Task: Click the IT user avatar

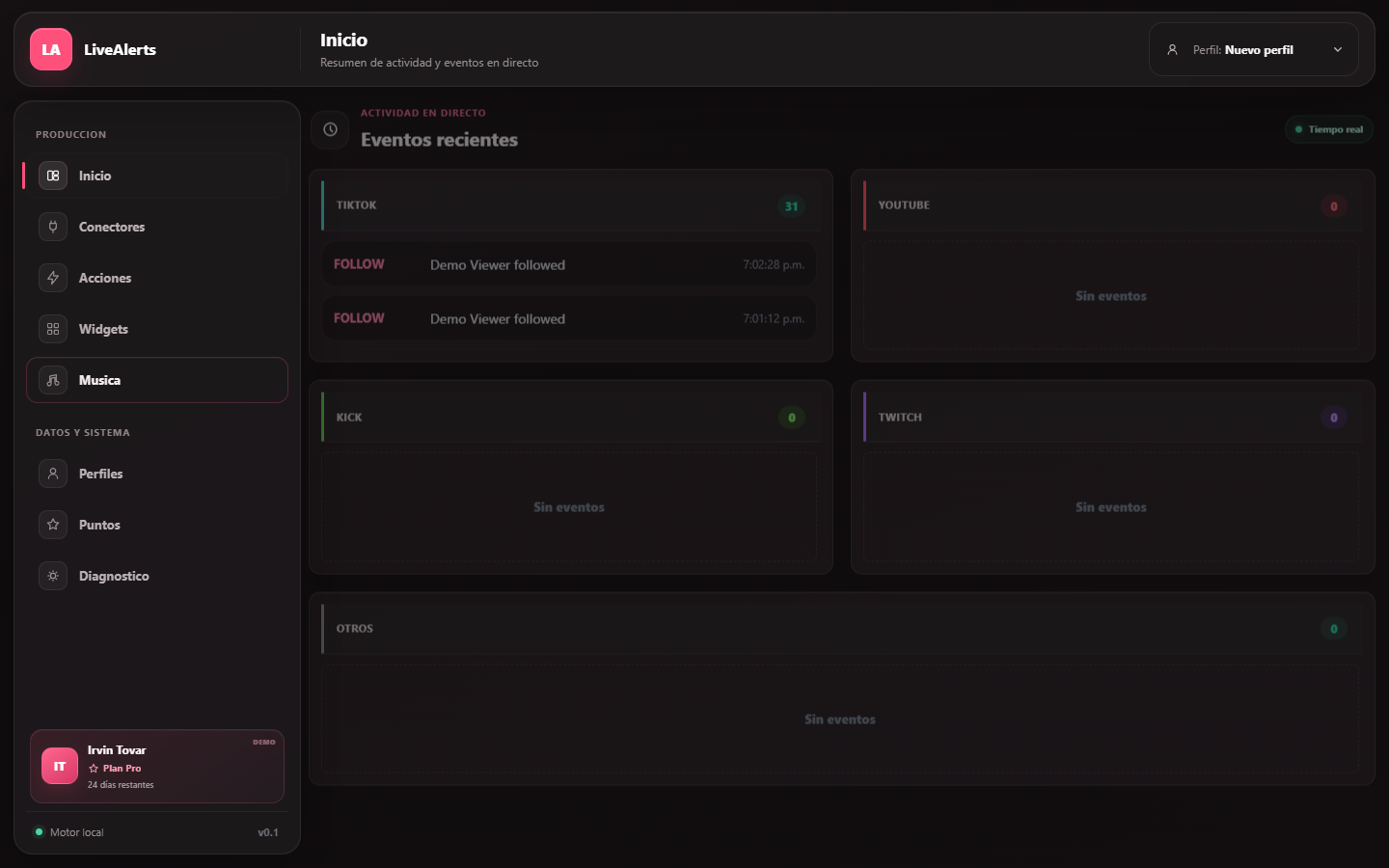Action: click(x=60, y=766)
